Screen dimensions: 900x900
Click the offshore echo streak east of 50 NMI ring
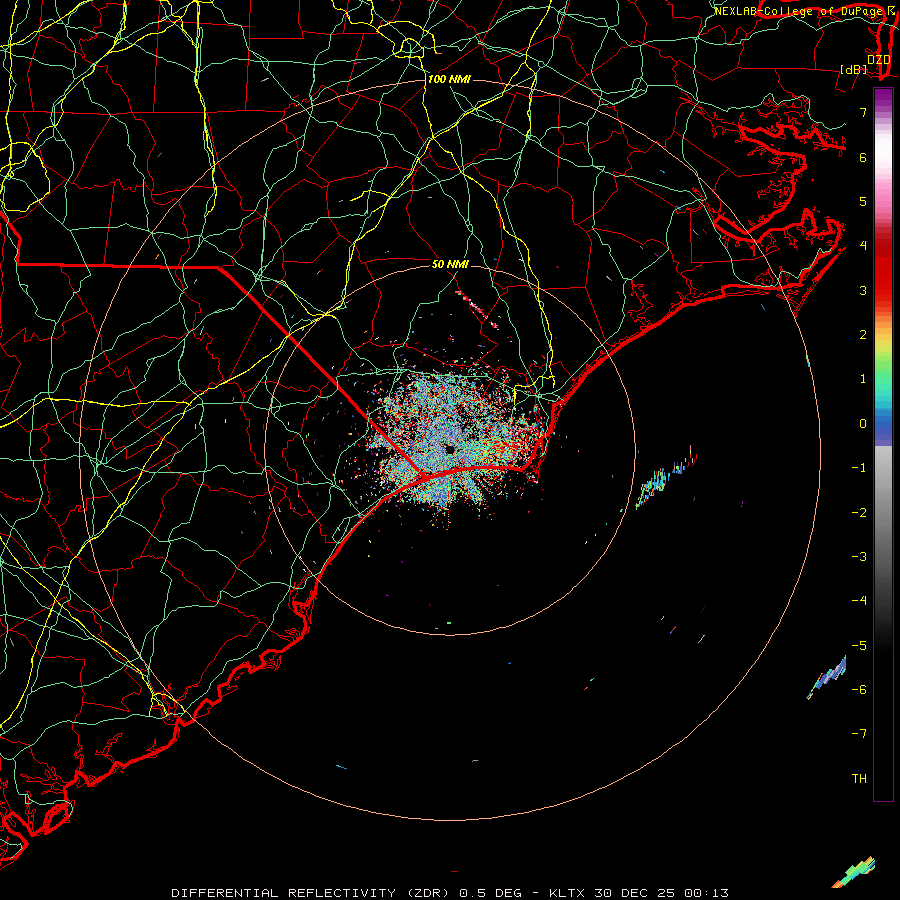pos(666,478)
